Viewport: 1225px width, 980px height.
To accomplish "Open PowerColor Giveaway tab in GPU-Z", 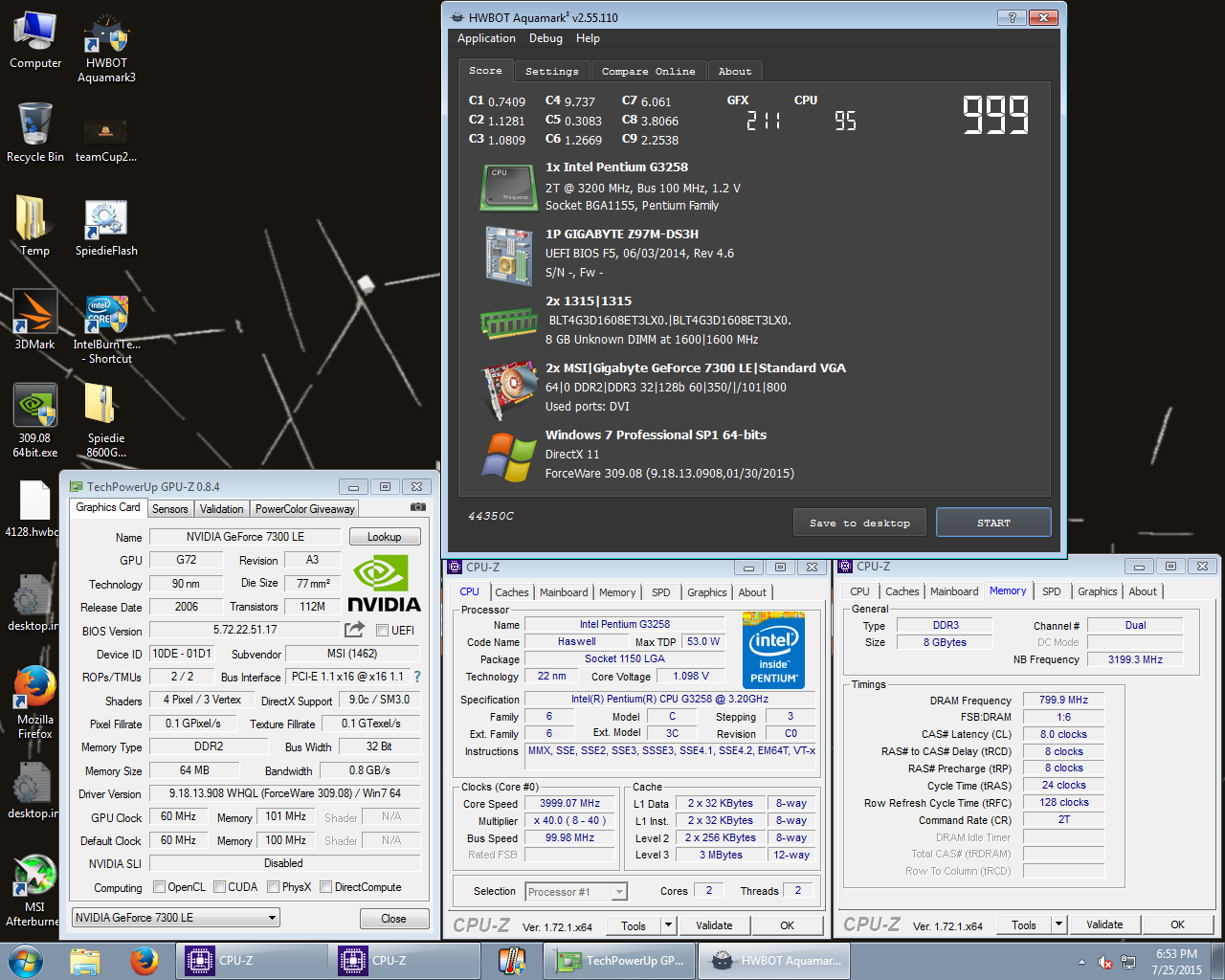I will pyautogui.click(x=304, y=509).
